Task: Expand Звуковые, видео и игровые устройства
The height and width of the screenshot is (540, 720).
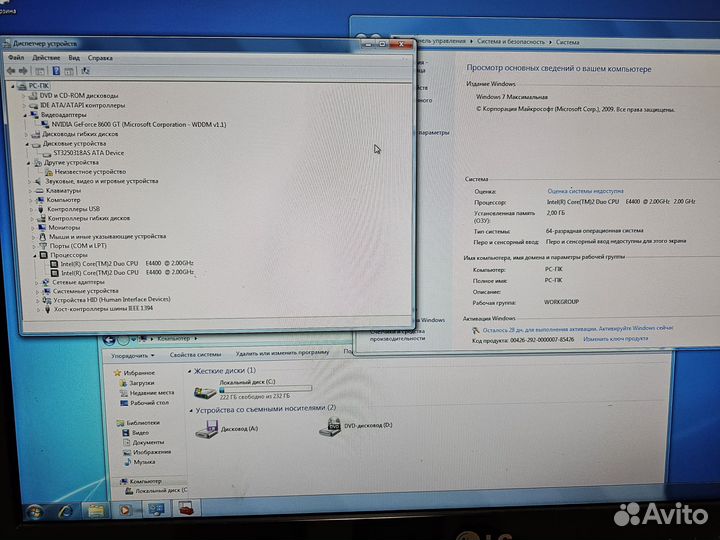Action: click(30, 181)
